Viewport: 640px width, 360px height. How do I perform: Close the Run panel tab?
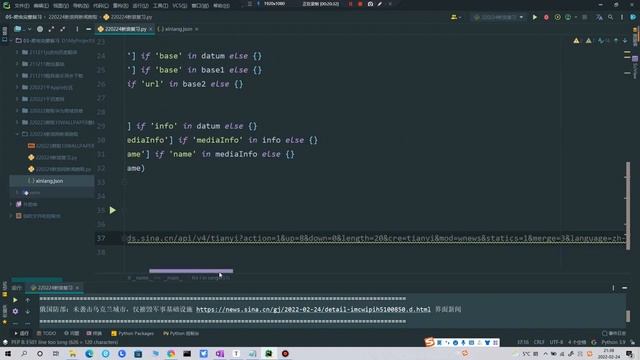(77, 288)
